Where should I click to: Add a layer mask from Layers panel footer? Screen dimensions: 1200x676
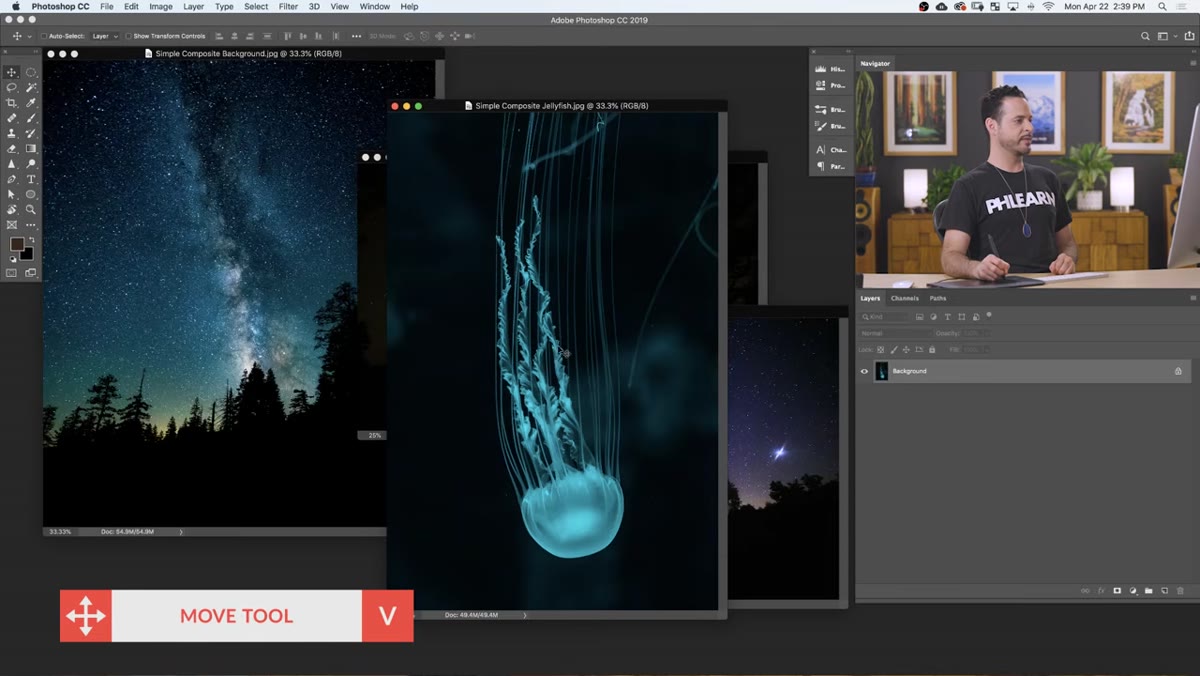coord(1117,591)
